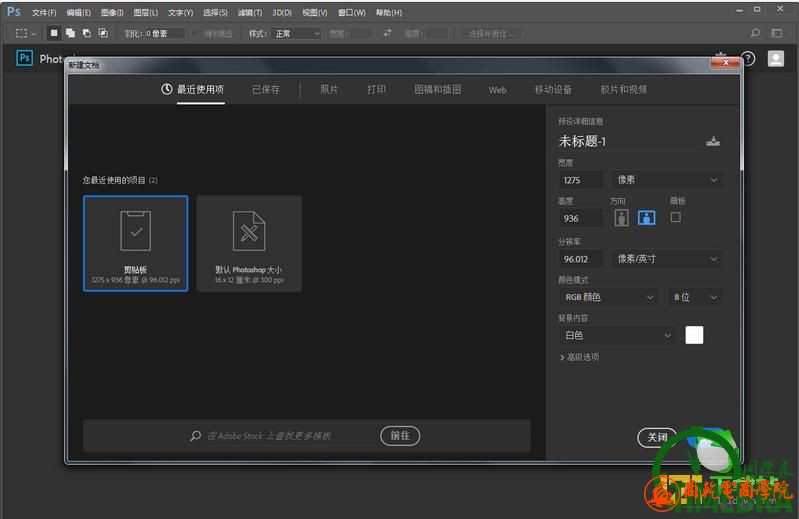
Task: Click the Adobe Stock template search field
Action: 289,436
